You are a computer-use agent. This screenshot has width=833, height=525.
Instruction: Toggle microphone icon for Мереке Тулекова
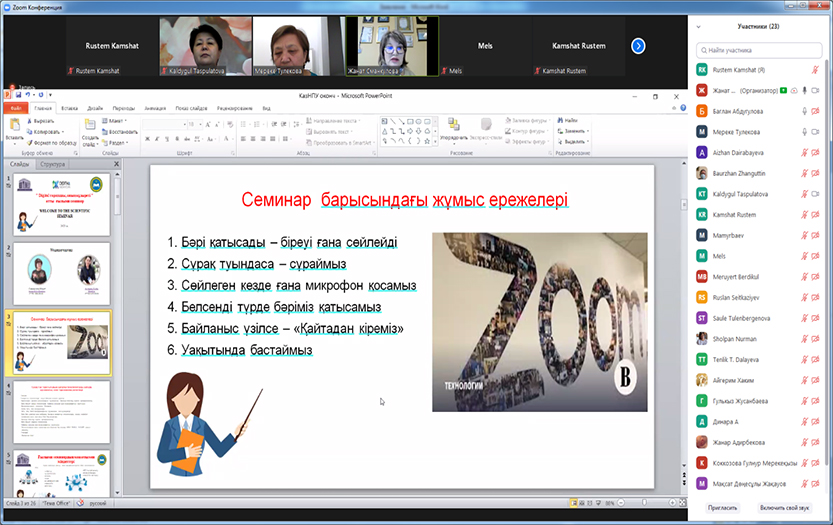[804, 131]
